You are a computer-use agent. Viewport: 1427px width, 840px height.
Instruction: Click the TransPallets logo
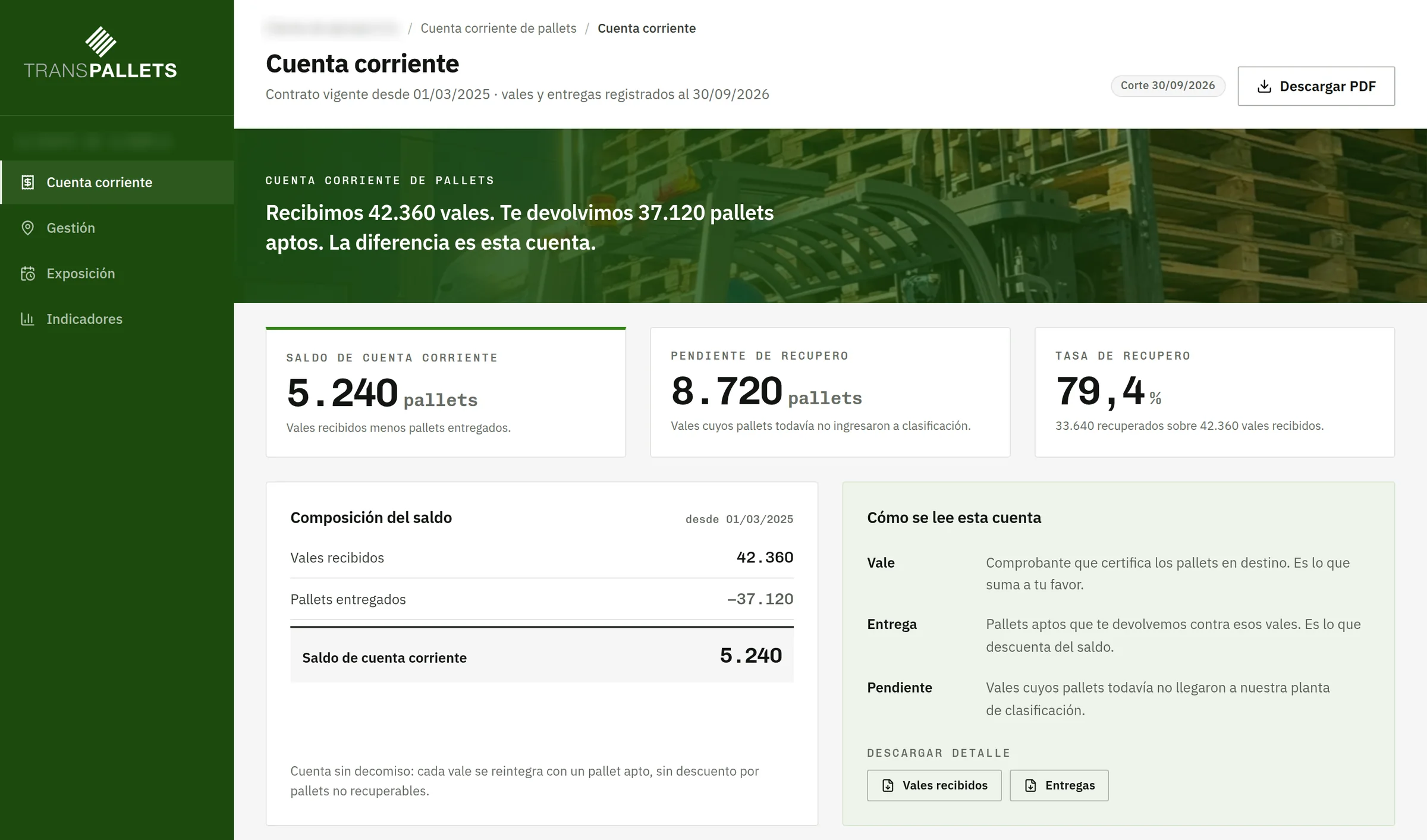100,53
